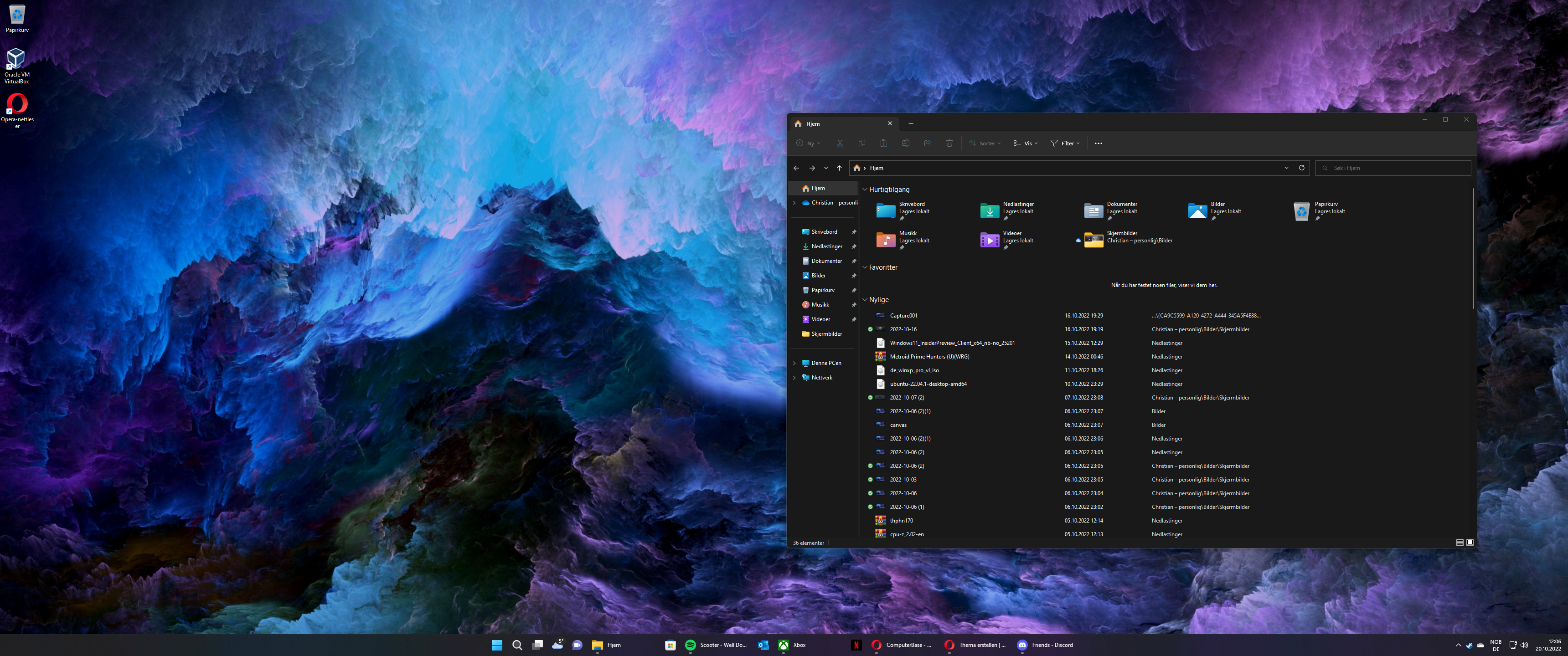
Task: Open the Vis view dropdown
Action: tap(1026, 143)
